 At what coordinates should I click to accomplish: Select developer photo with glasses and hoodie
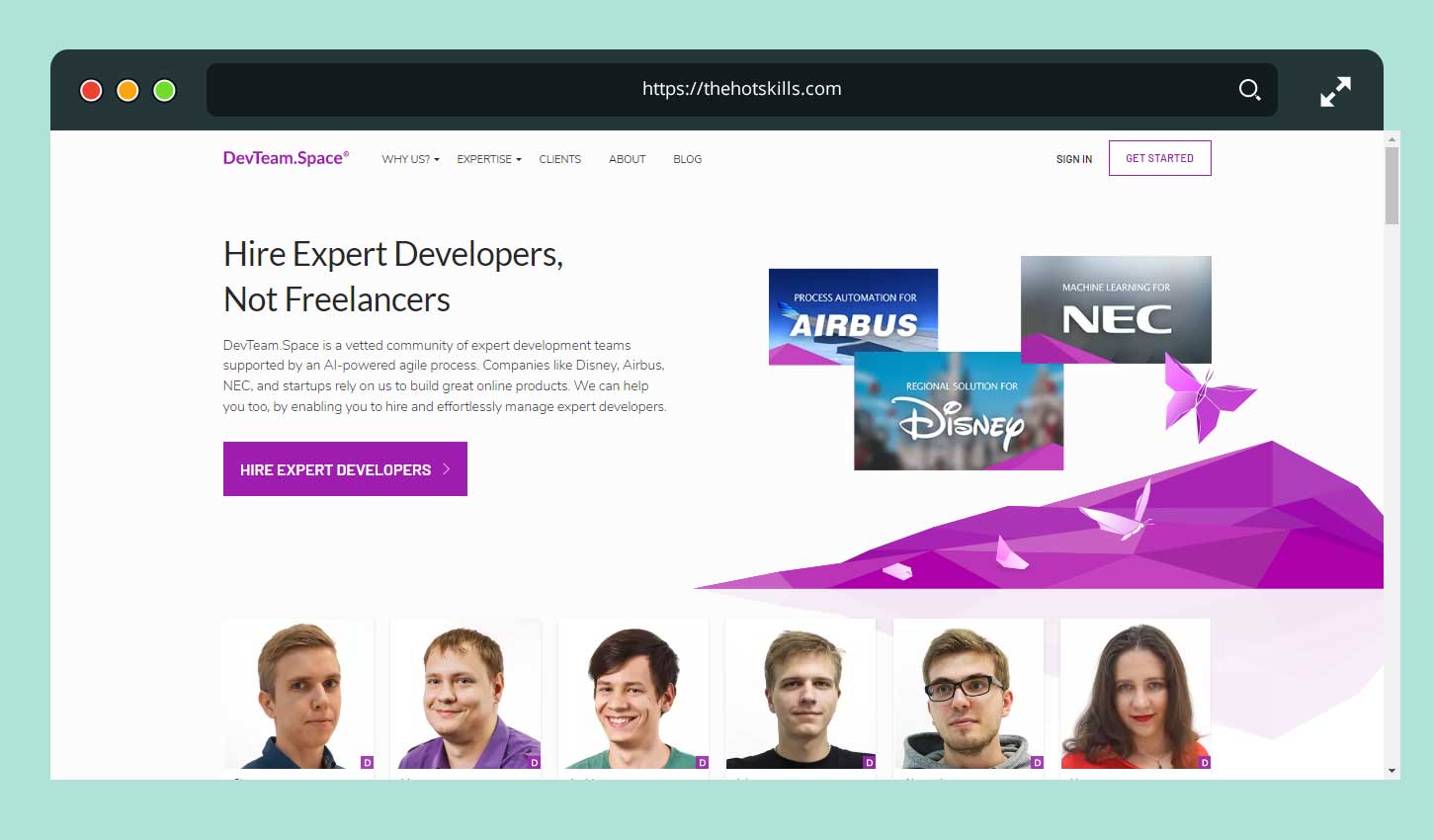click(969, 694)
